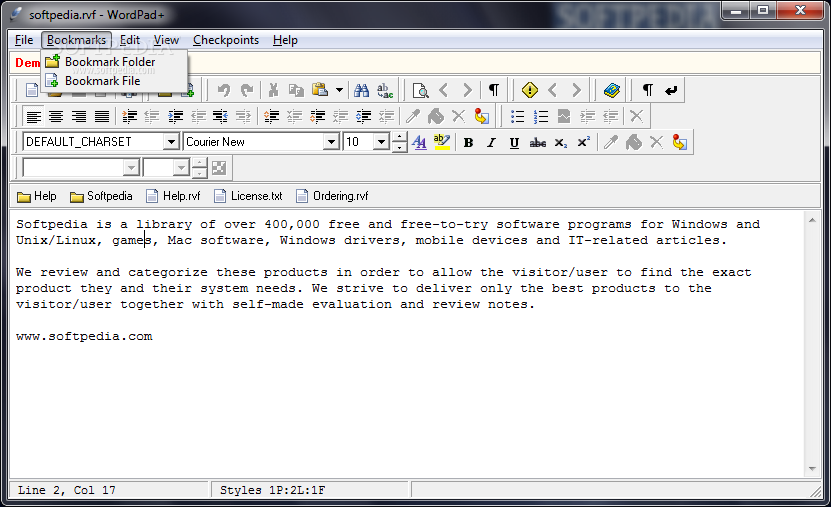
Task: Open the Softpedia bookmark folder
Action: pos(101,196)
